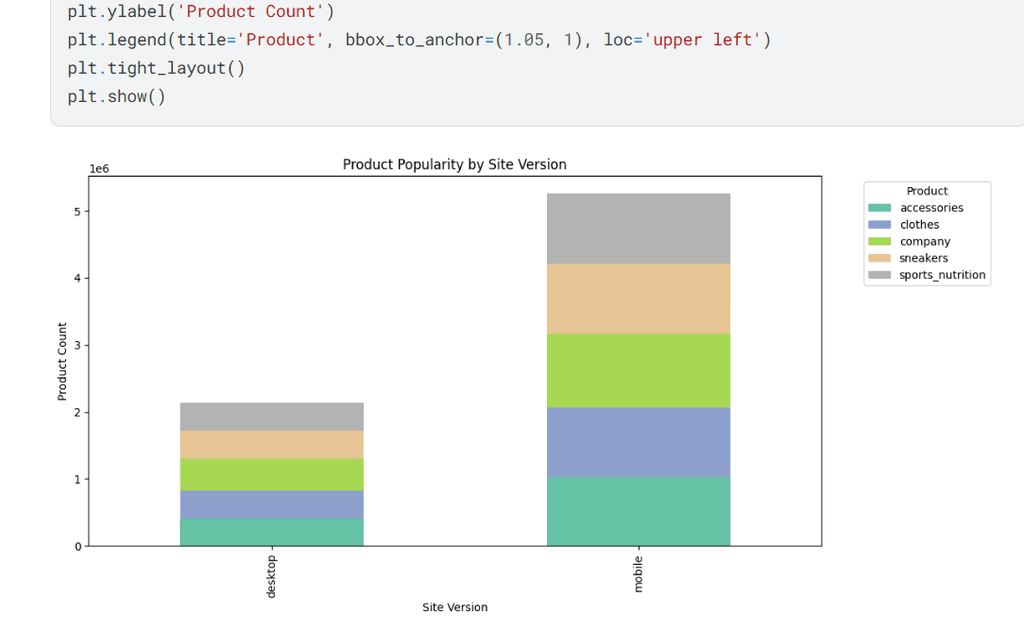Image resolution: width=1024 pixels, height=632 pixels.
Task: Click the 'desktop' x-axis tick label
Action: tap(272, 577)
